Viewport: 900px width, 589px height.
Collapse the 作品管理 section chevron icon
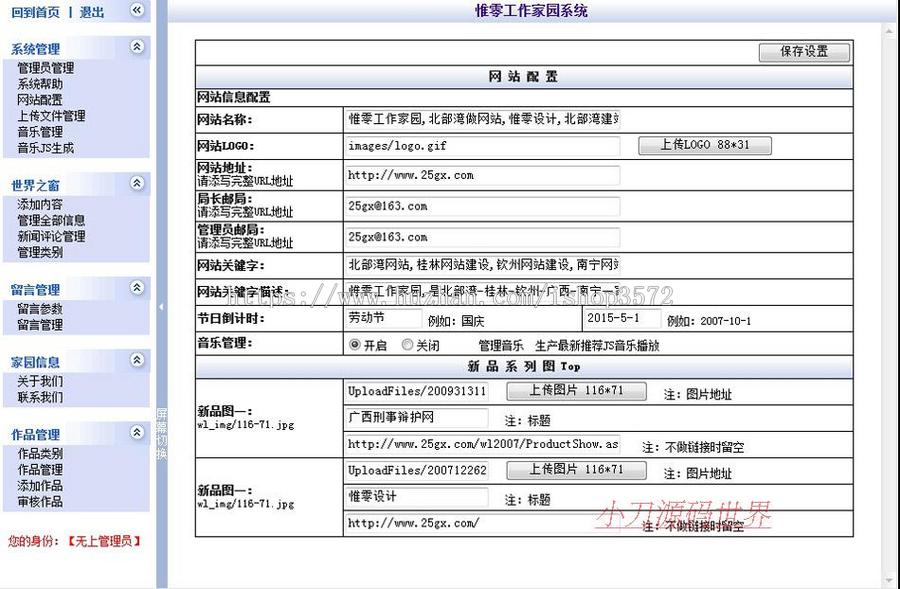[136, 433]
